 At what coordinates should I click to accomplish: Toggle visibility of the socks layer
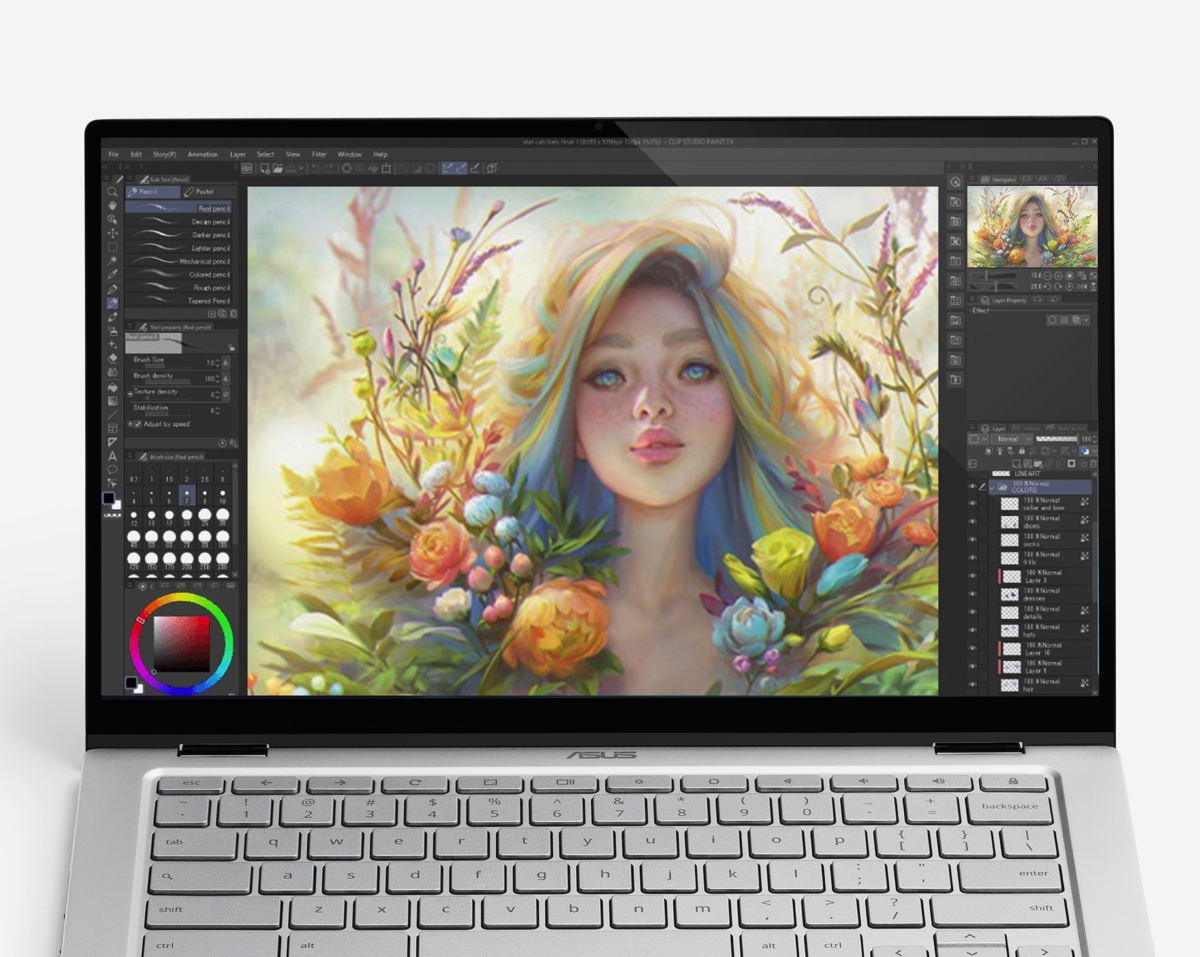pyautogui.click(x=972, y=540)
